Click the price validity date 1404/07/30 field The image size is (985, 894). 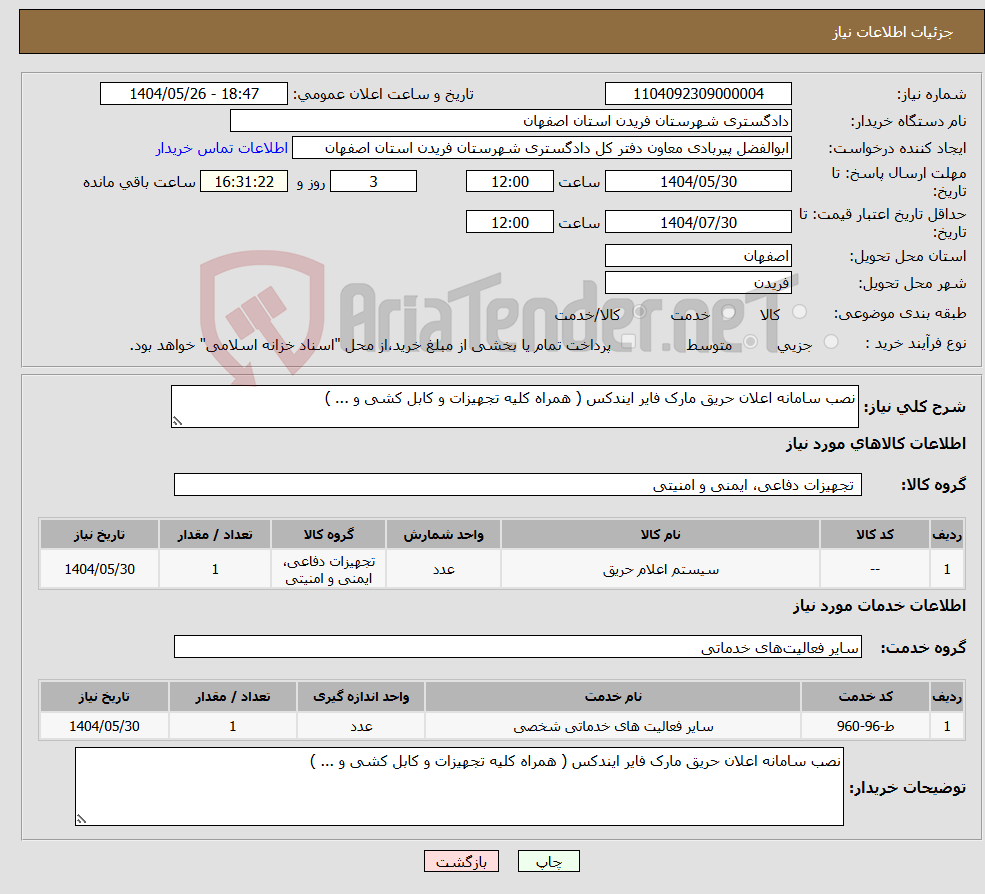698,222
